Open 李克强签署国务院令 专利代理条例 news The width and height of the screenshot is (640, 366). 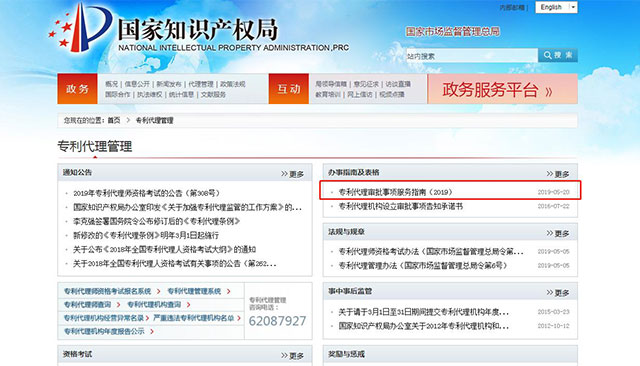[x=156, y=221]
